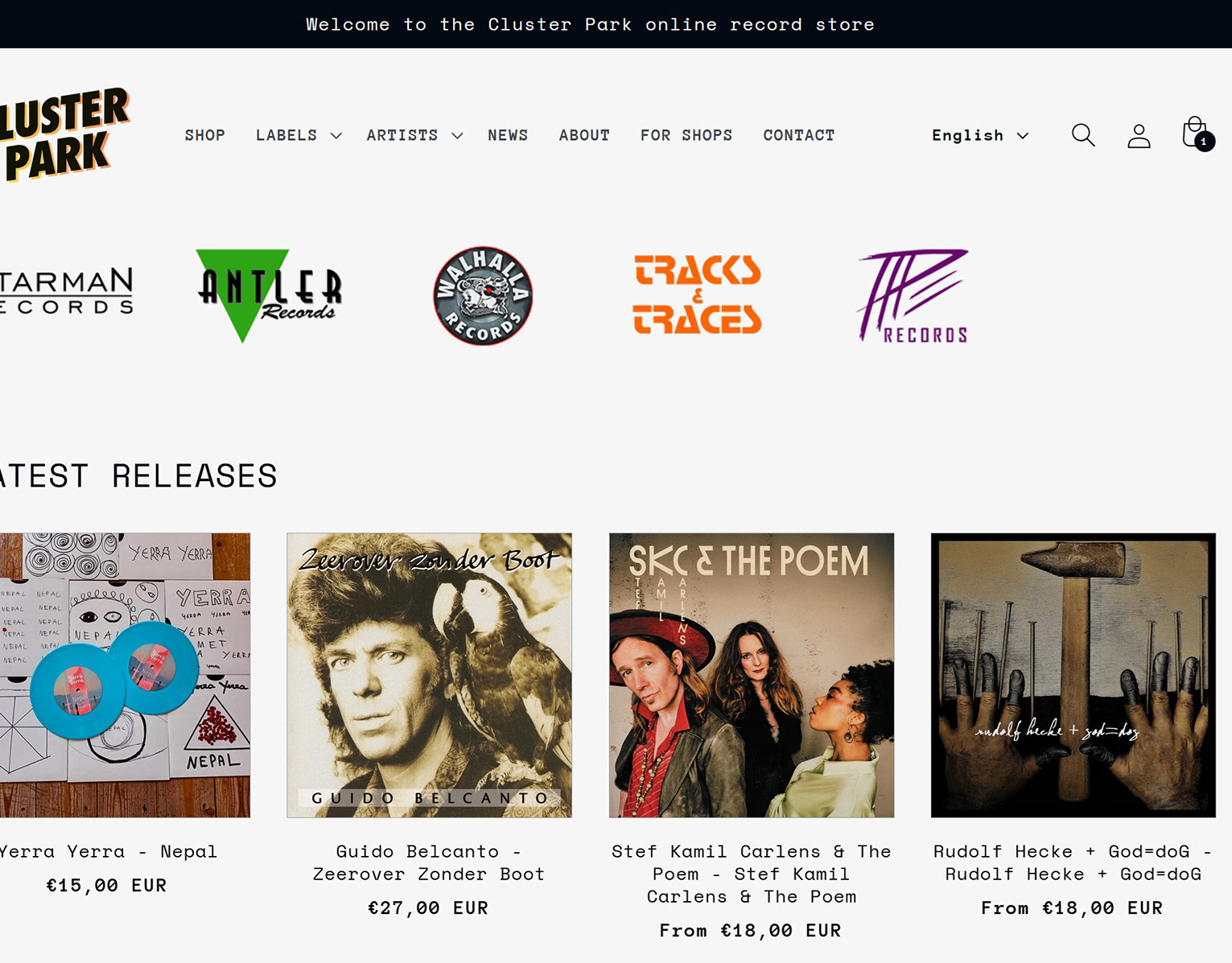Viewport: 1232px width, 963px height.
Task: Open the For Shops page
Action: pos(686,135)
